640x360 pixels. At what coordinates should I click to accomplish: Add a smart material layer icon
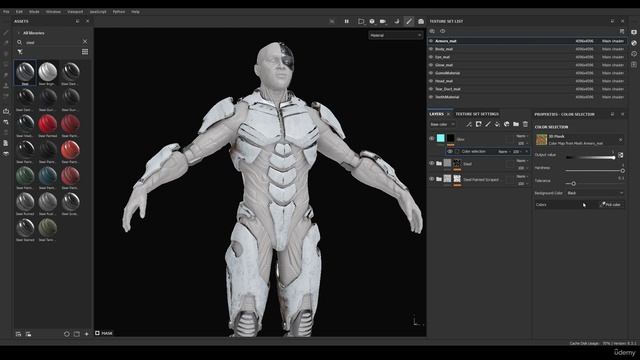click(507, 124)
